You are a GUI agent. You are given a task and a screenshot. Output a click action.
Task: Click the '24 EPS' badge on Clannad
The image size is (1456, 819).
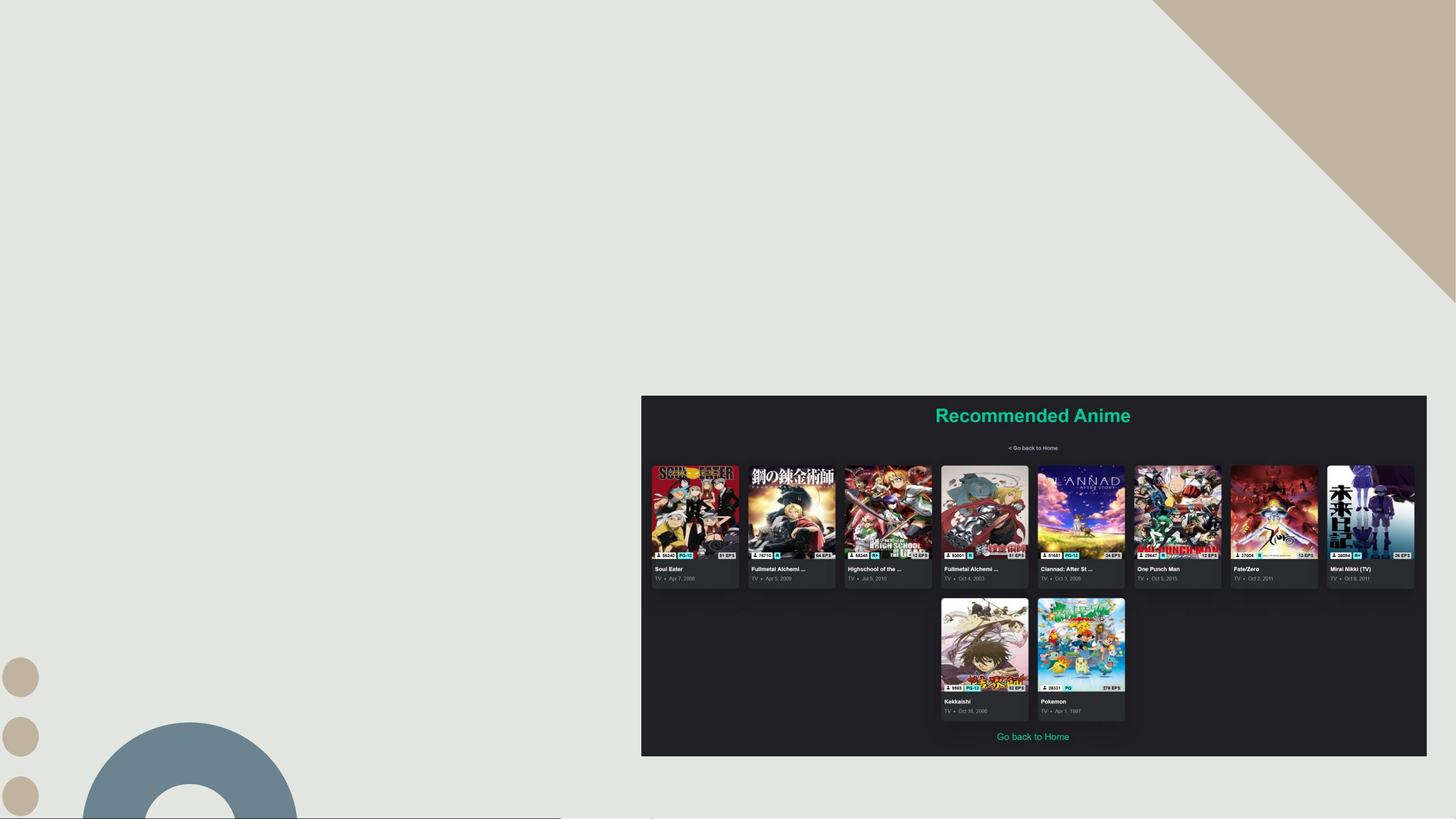pos(1112,556)
